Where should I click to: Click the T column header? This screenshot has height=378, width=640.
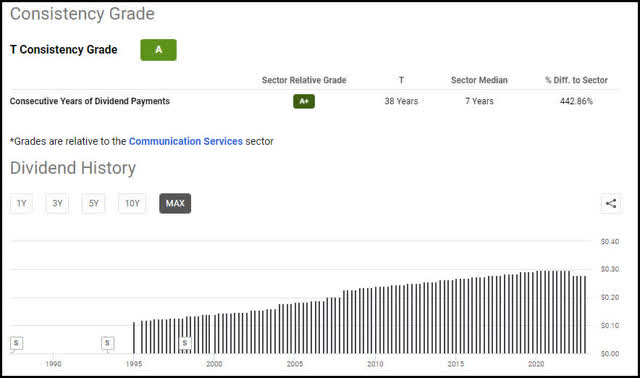pos(401,80)
